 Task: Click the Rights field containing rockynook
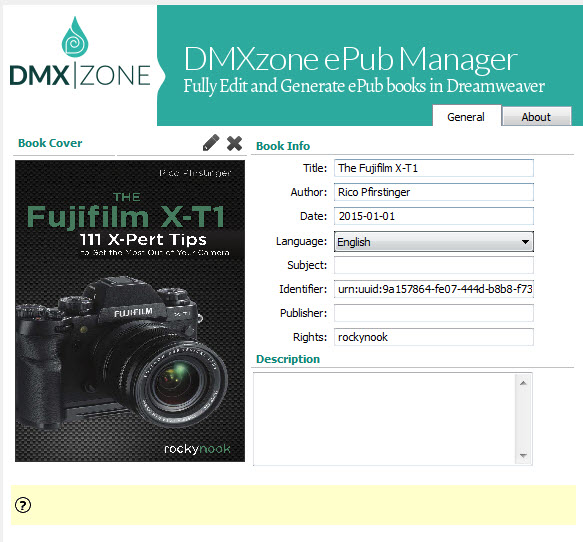[x=434, y=337]
